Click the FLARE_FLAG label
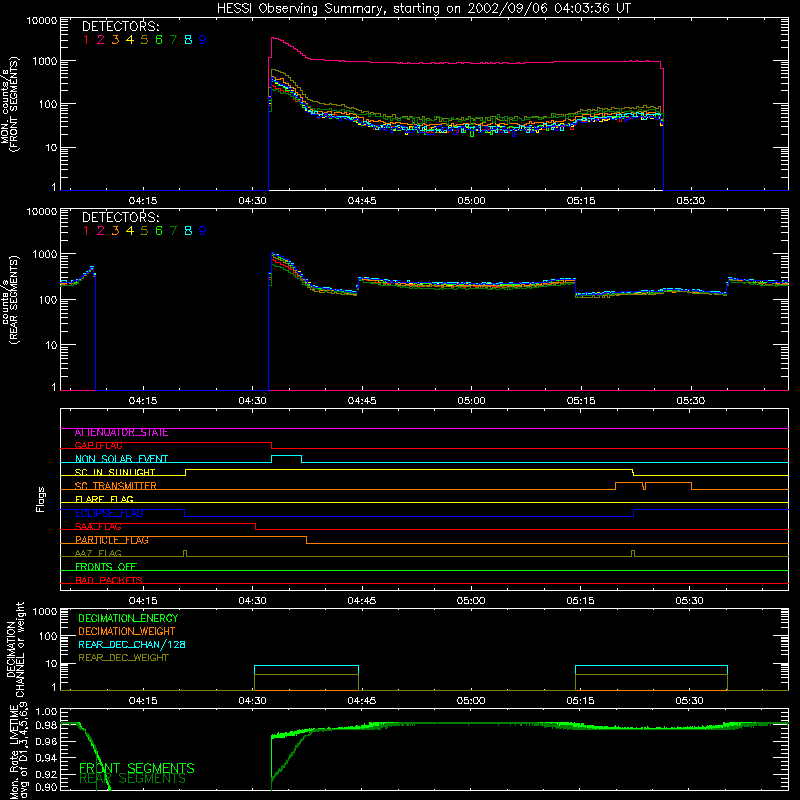 (x=104, y=499)
